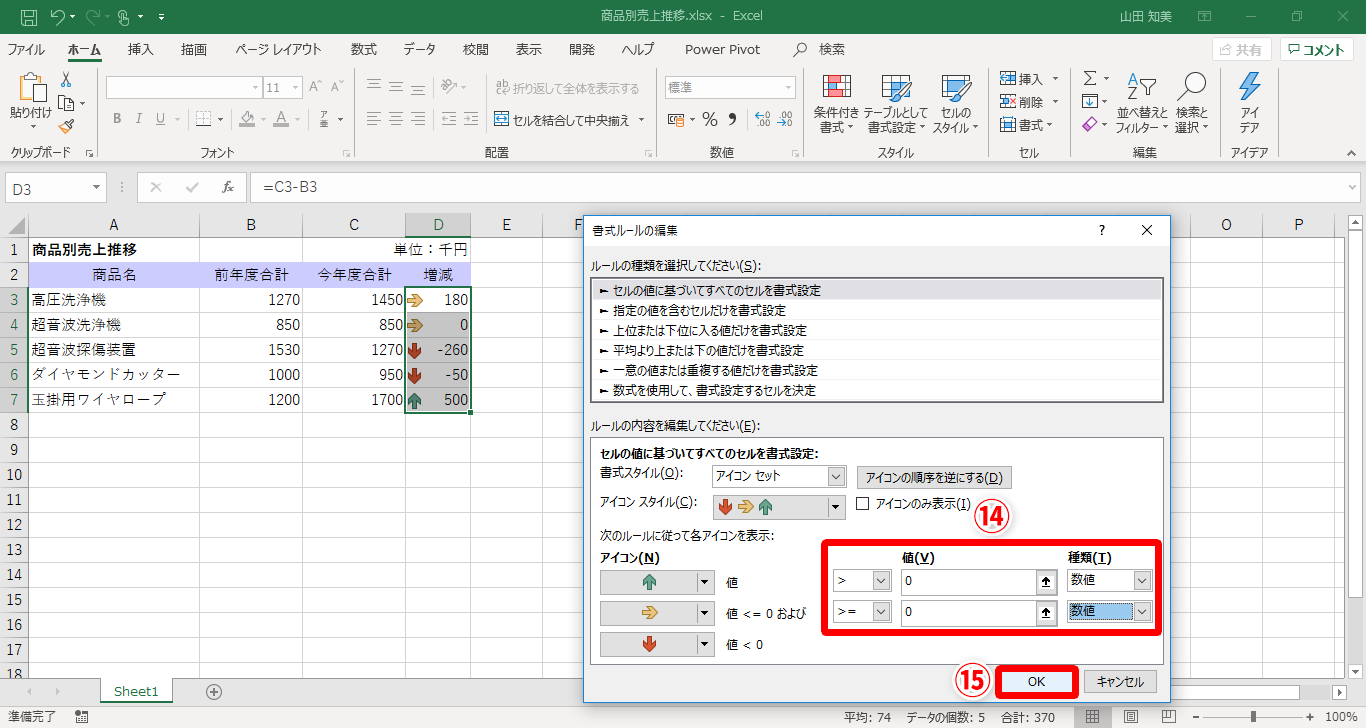Viewport: 1366px width, 728px height.
Task: Save the workbook using the floppy disk icon
Action: coord(29,17)
